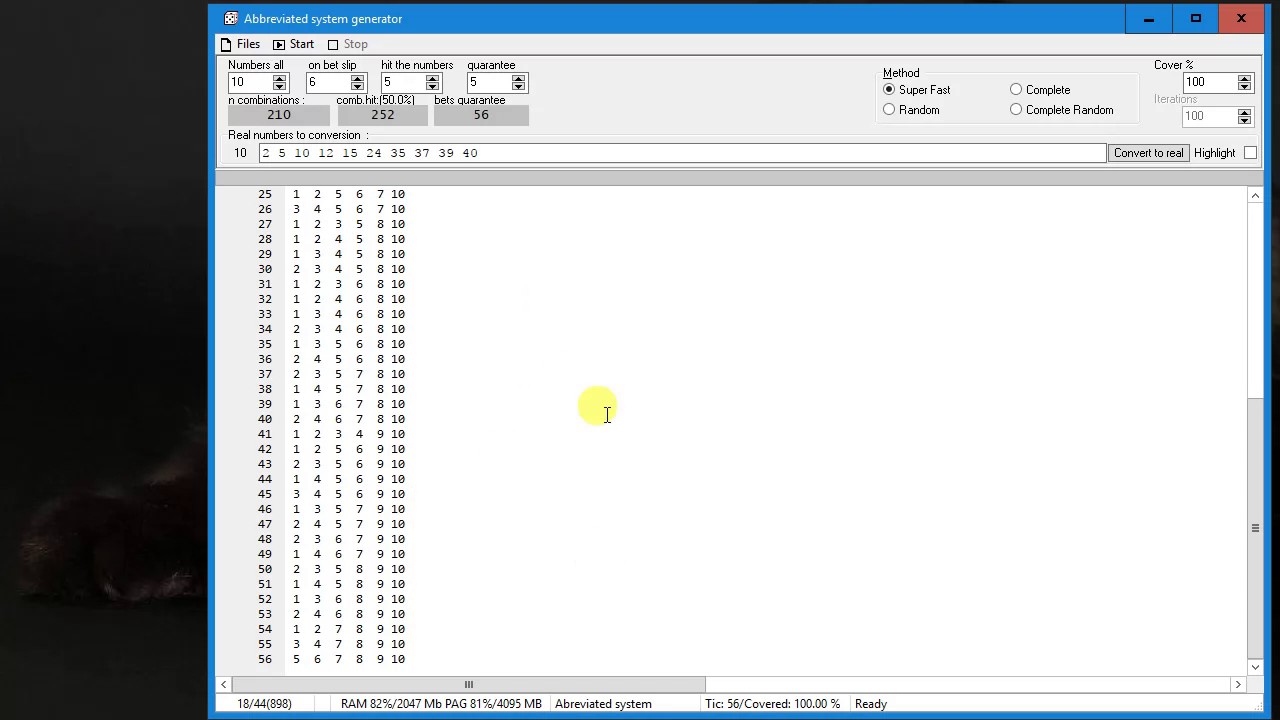Decrease the Numbers all value
The image size is (1280, 720).
point(279,87)
